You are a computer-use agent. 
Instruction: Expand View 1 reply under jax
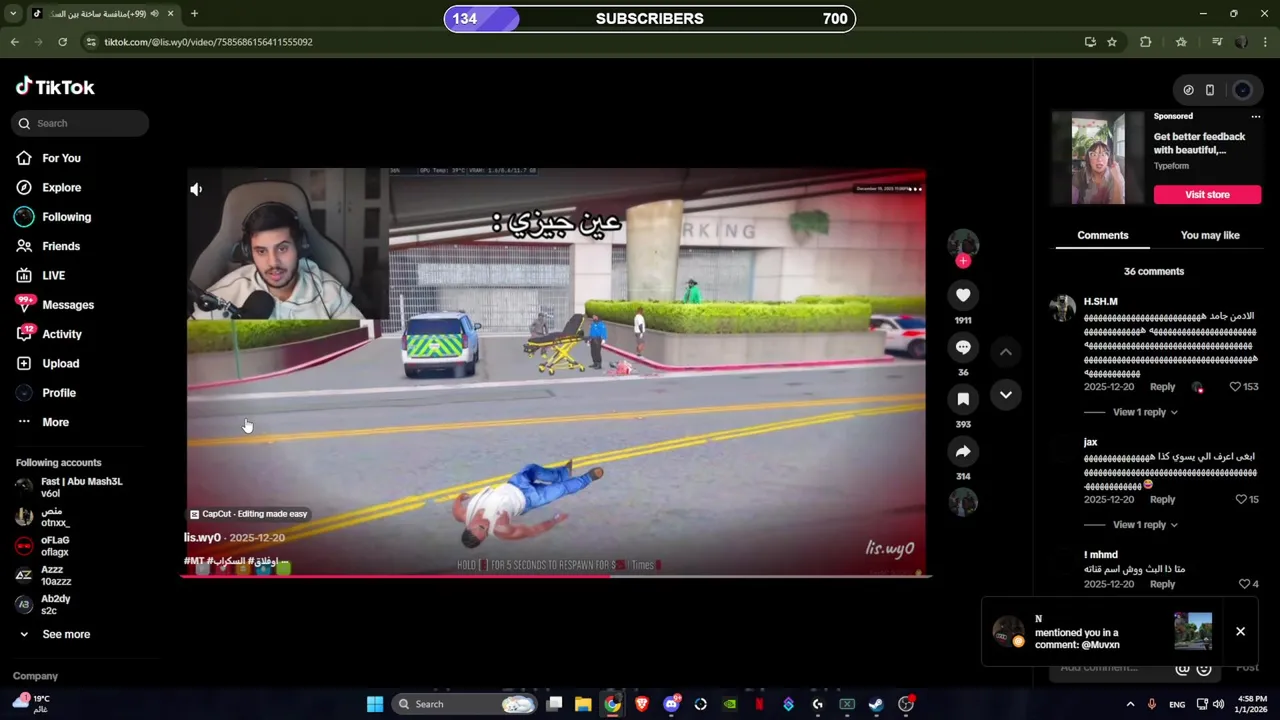click(x=1145, y=524)
